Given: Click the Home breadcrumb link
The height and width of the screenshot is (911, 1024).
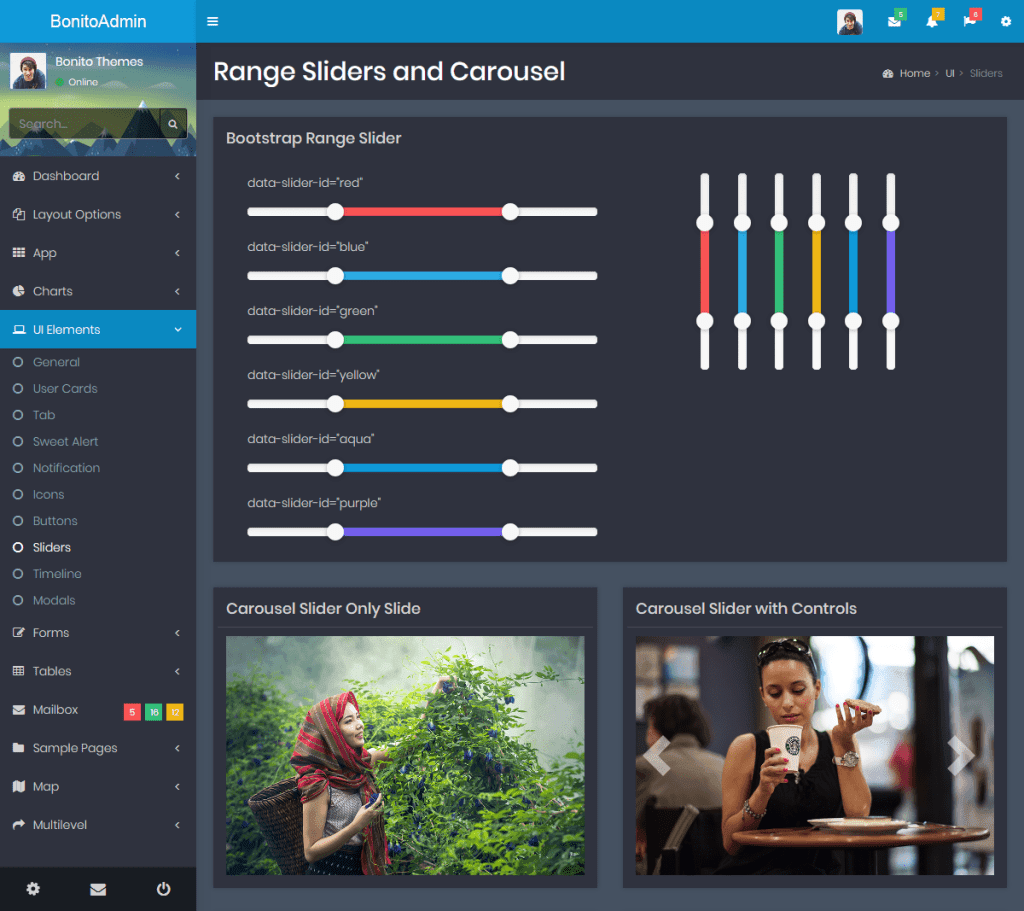Looking at the screenshot, I should [x=914, y=74].
